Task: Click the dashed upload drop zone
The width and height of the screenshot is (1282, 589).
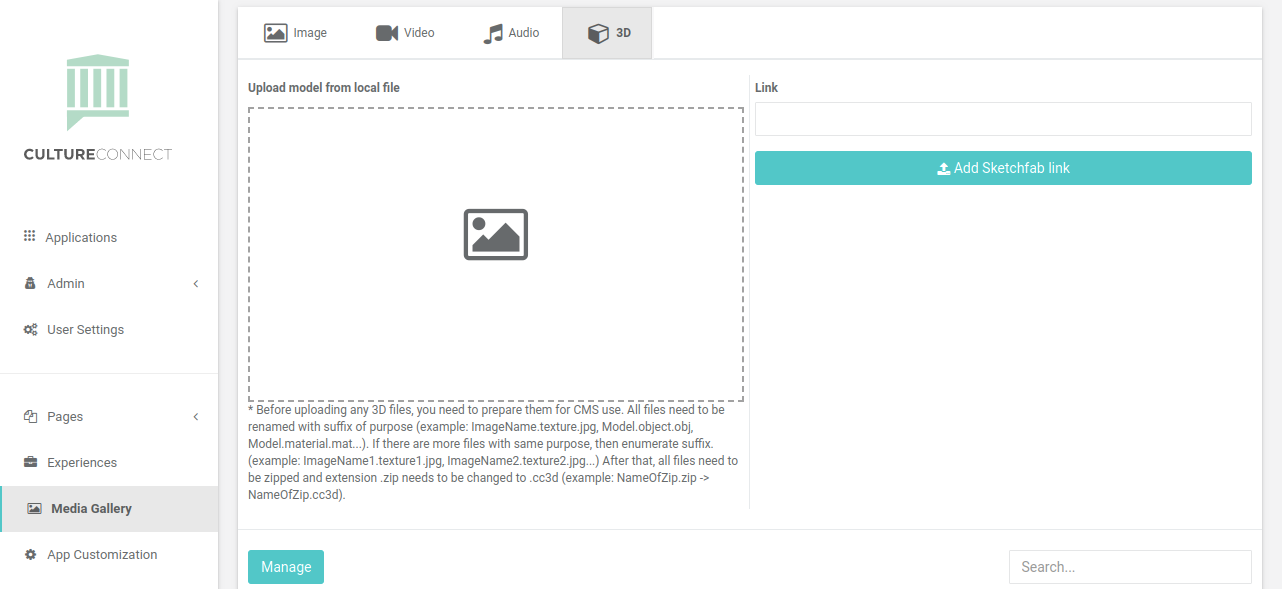Action: (496, 254)
